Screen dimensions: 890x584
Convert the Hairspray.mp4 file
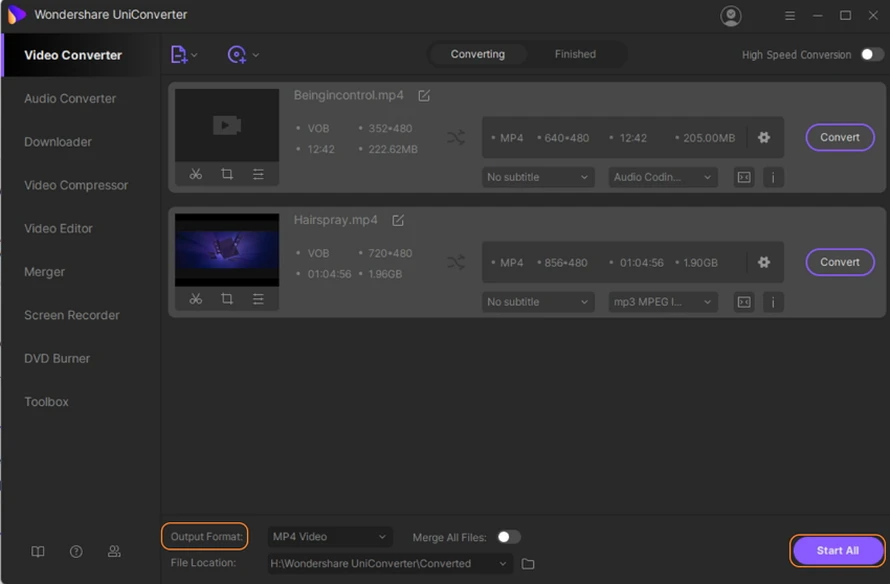click(839, 262)
